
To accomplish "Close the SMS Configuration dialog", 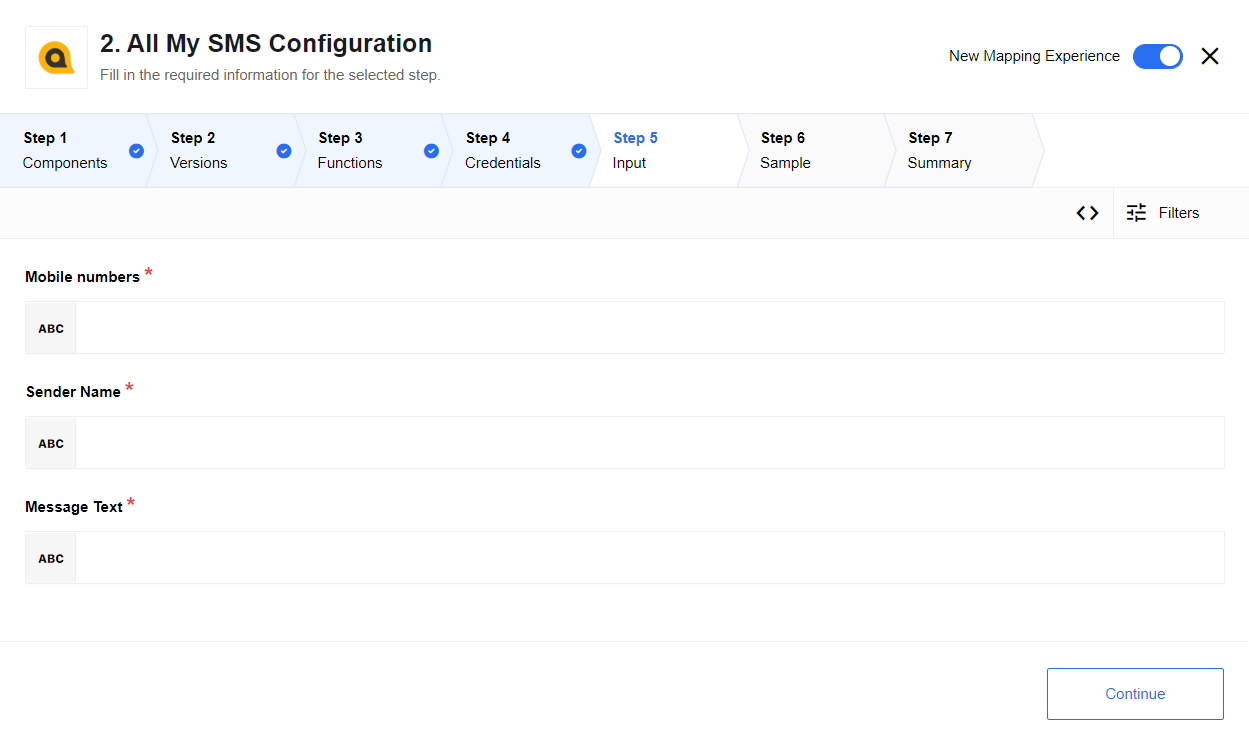I will click(1210, 56).
